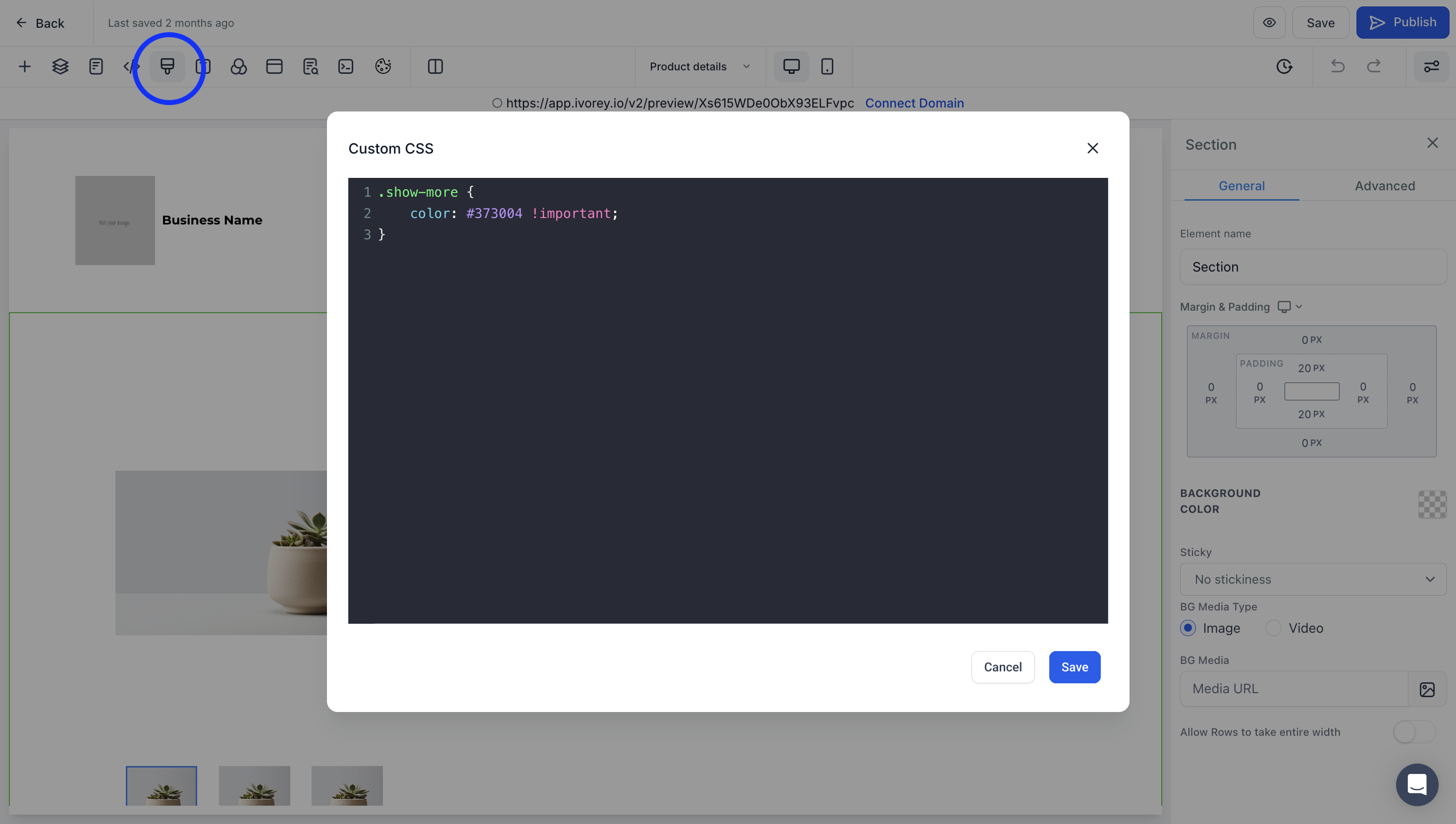Screen dimensions: 1456x824
Task: Open the cookie consent icon
Action: click(x=383, y=67)
